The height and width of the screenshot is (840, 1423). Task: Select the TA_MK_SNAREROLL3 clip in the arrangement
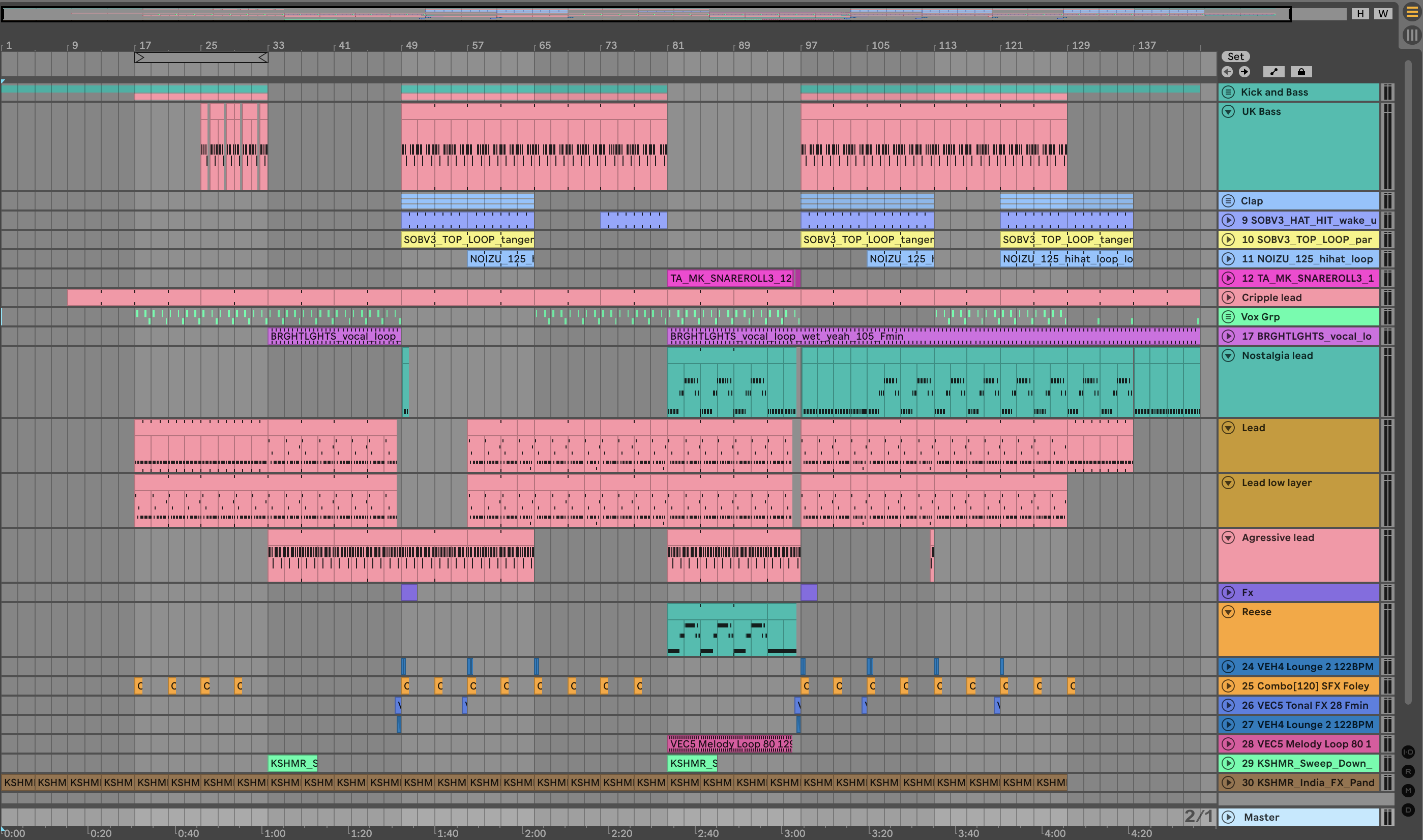(730, 278)
